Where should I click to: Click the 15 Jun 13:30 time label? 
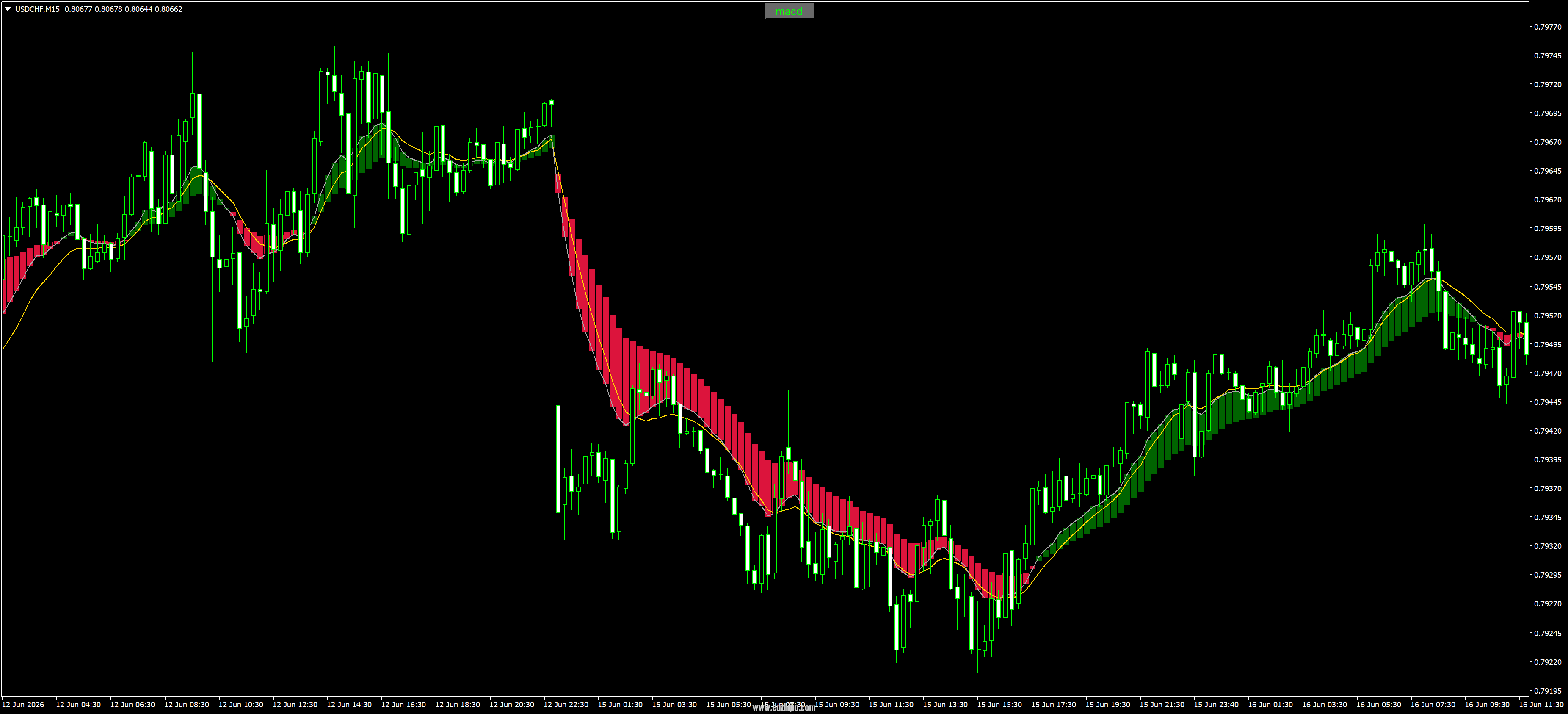[945, 705]
